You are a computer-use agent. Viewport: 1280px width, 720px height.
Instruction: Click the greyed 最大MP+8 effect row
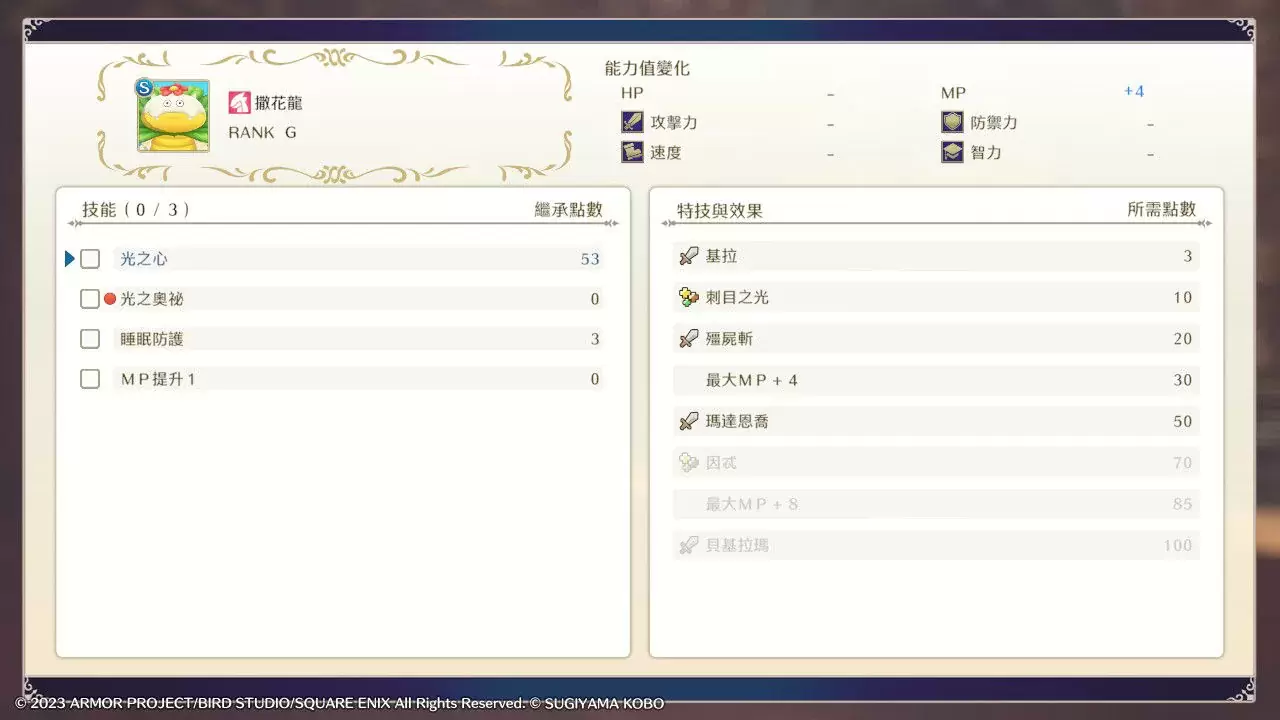click(x=936, y=504)
